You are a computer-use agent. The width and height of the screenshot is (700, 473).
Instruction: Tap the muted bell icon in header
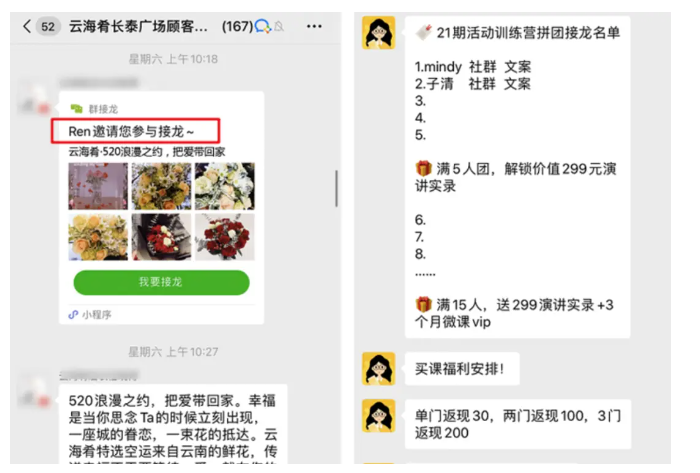[279, 27]
